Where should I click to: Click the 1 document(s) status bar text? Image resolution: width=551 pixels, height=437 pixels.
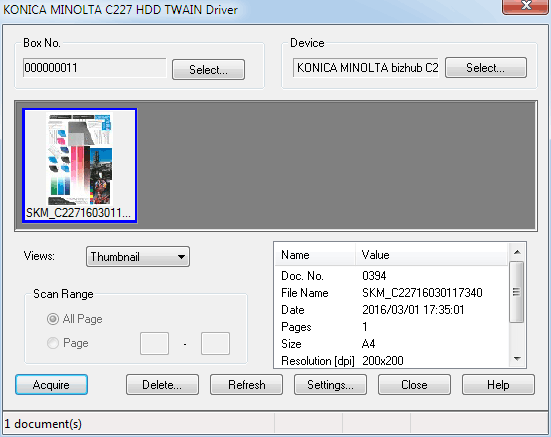pos(43,424)
